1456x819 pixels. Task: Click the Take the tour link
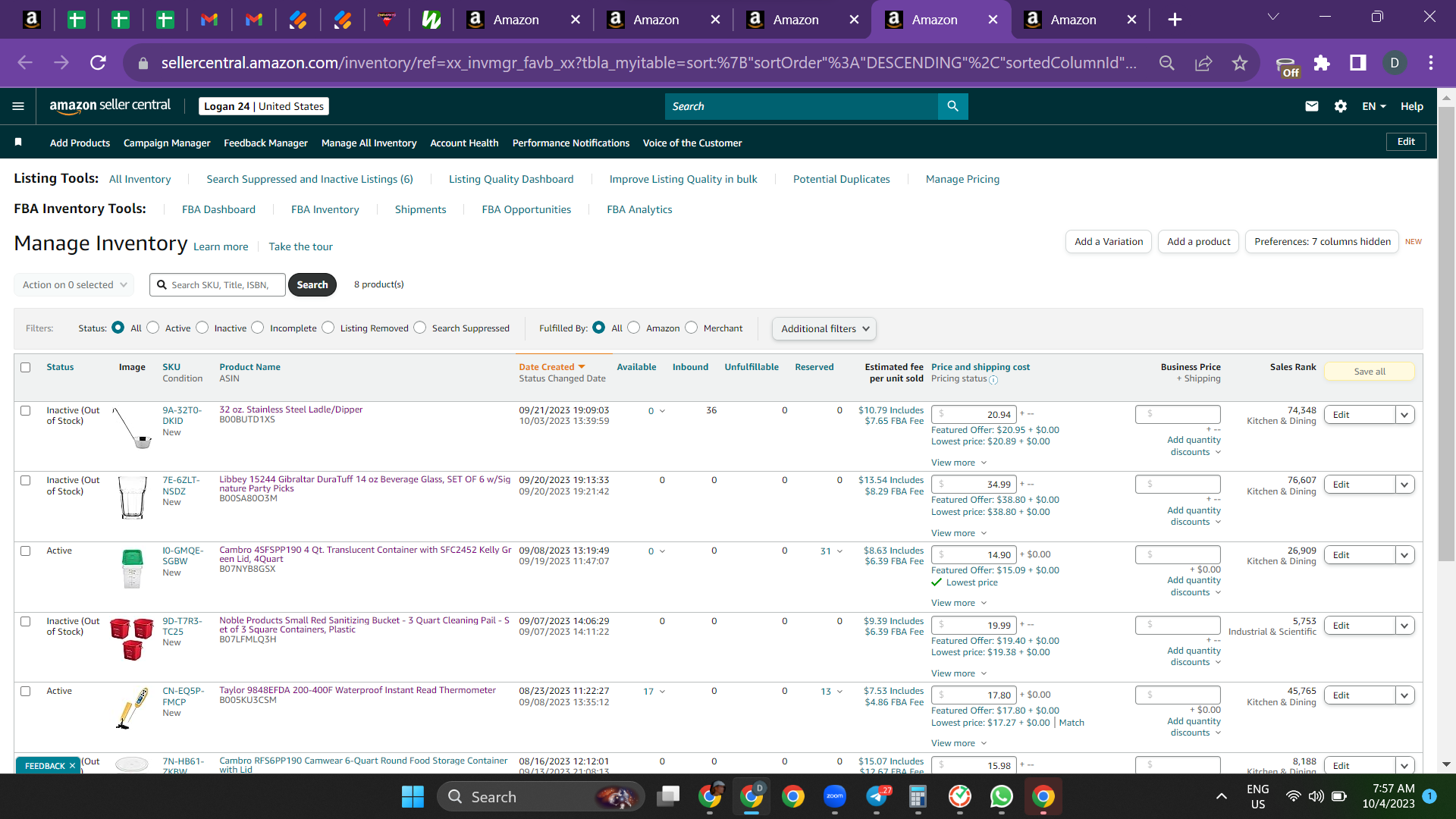click(x=300, y=246)
